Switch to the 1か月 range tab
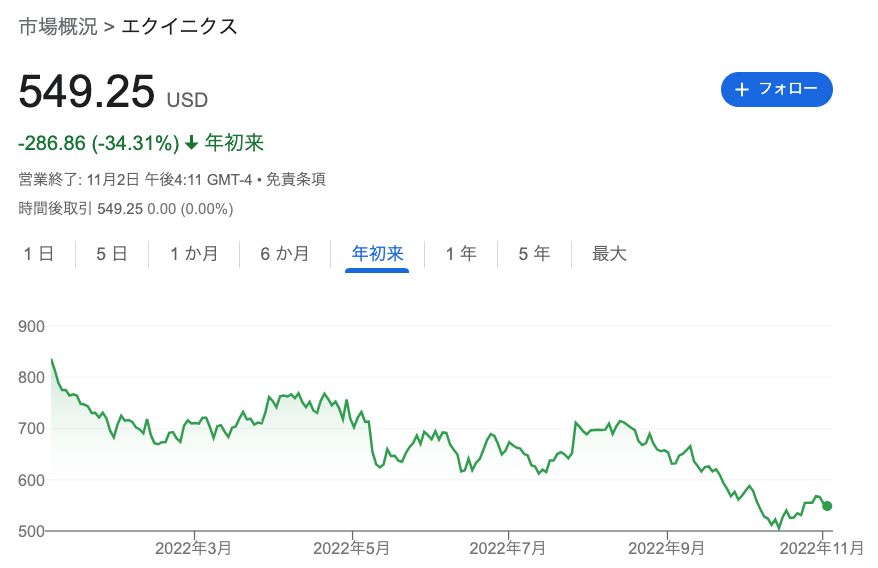 tap(194, 254)
